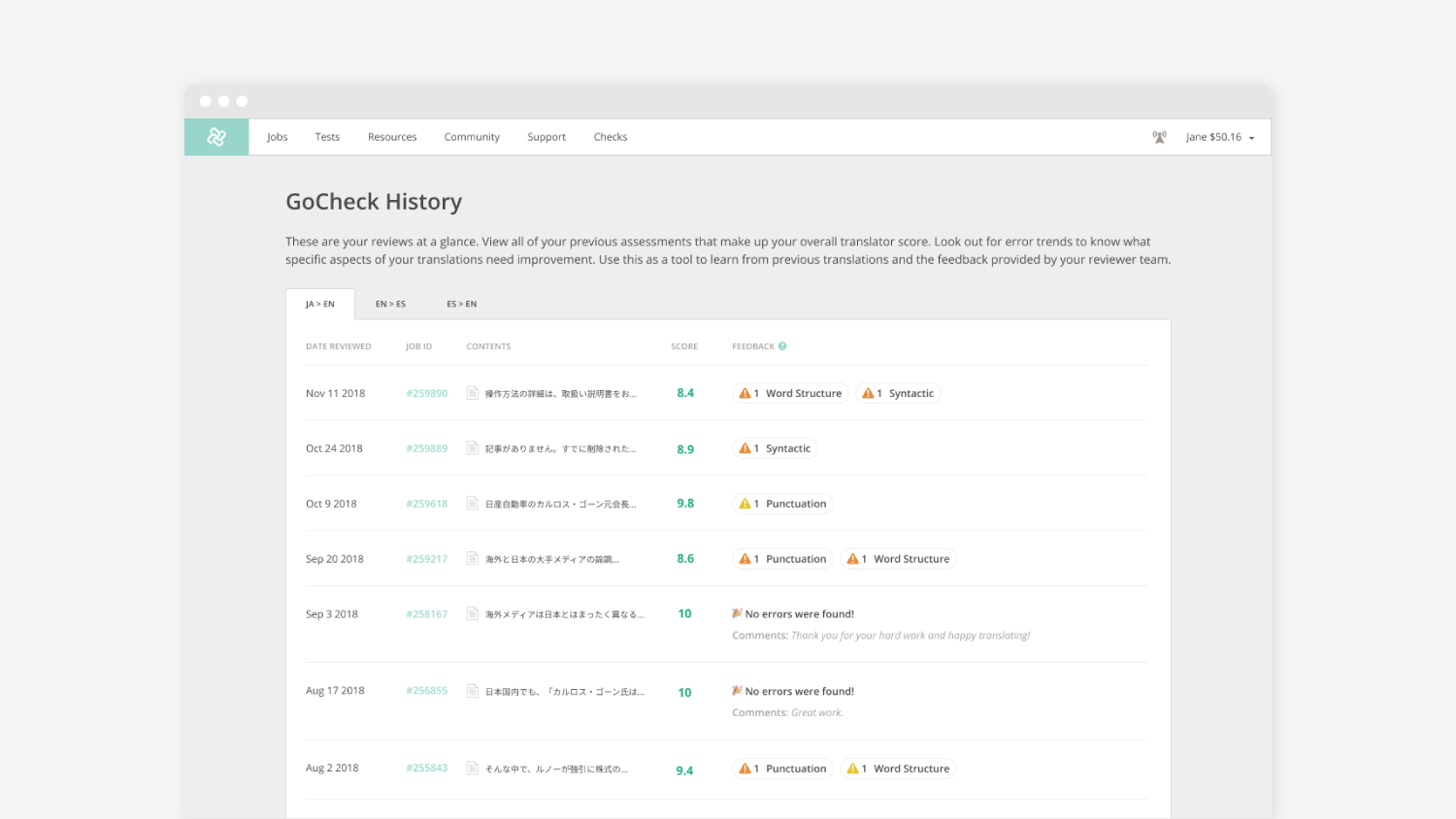Click the Gengo logo icon
Image resolution: width=1456 pixels, height=819 pixels.
216,137
